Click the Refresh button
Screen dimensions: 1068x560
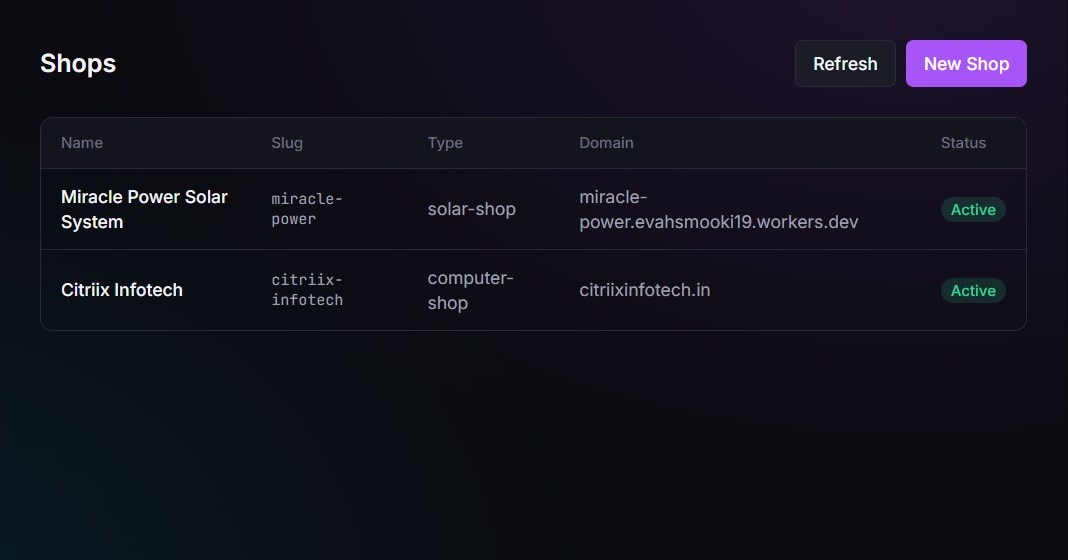click(x=845, y=63)
